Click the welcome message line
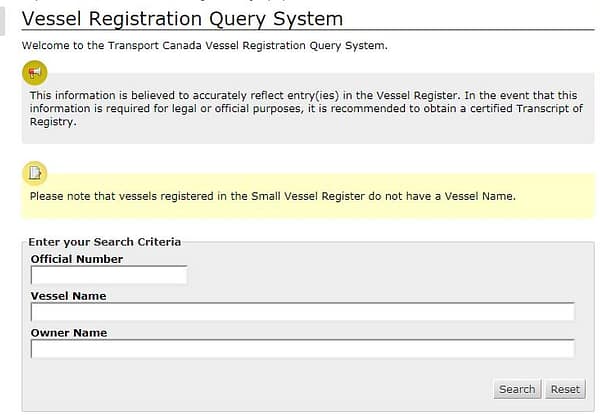600x420 pixels. pos(203,46)
